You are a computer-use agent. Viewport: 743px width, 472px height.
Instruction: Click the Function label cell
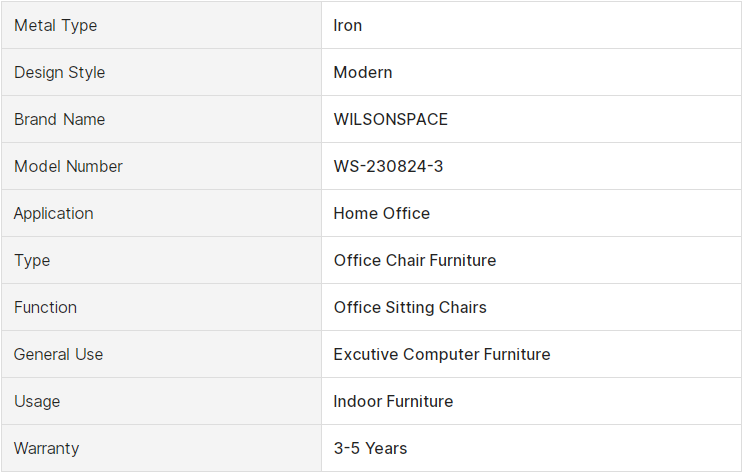(161, 308)
